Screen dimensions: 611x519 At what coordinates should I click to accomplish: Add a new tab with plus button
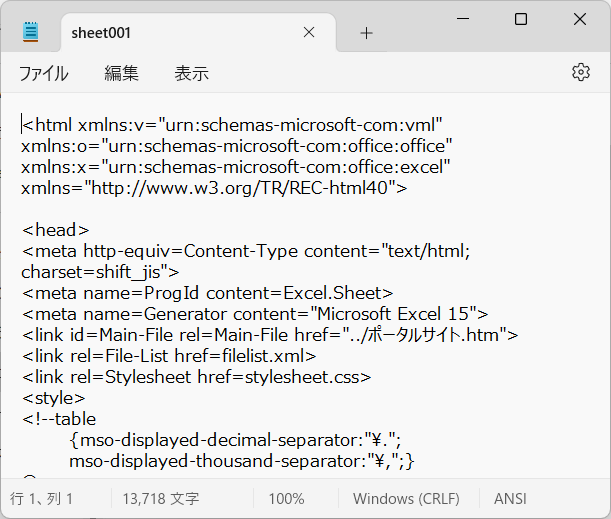[366, 33]
